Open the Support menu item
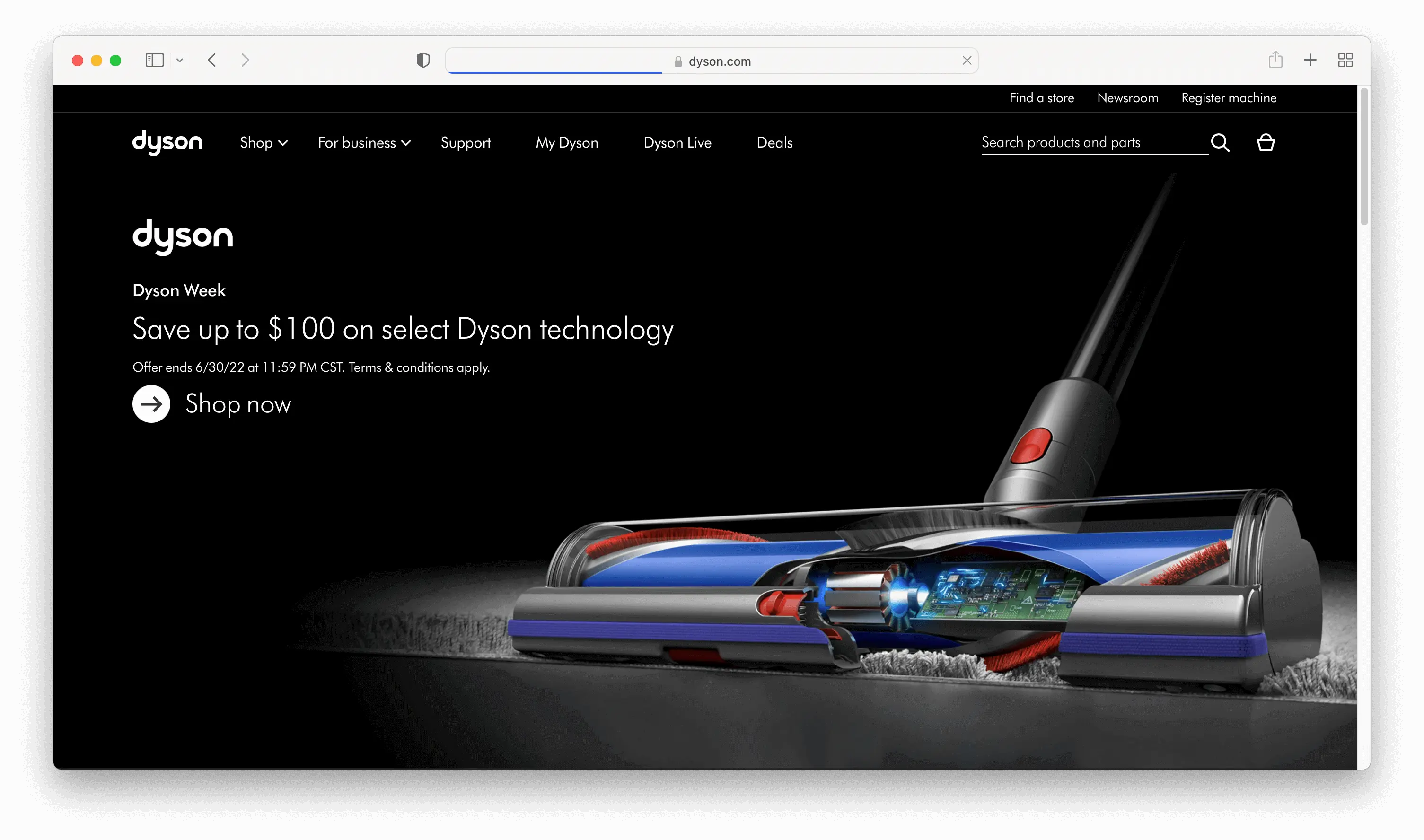Image resolution: width=1424 pixels, height=840 pixels. point(466,143)
